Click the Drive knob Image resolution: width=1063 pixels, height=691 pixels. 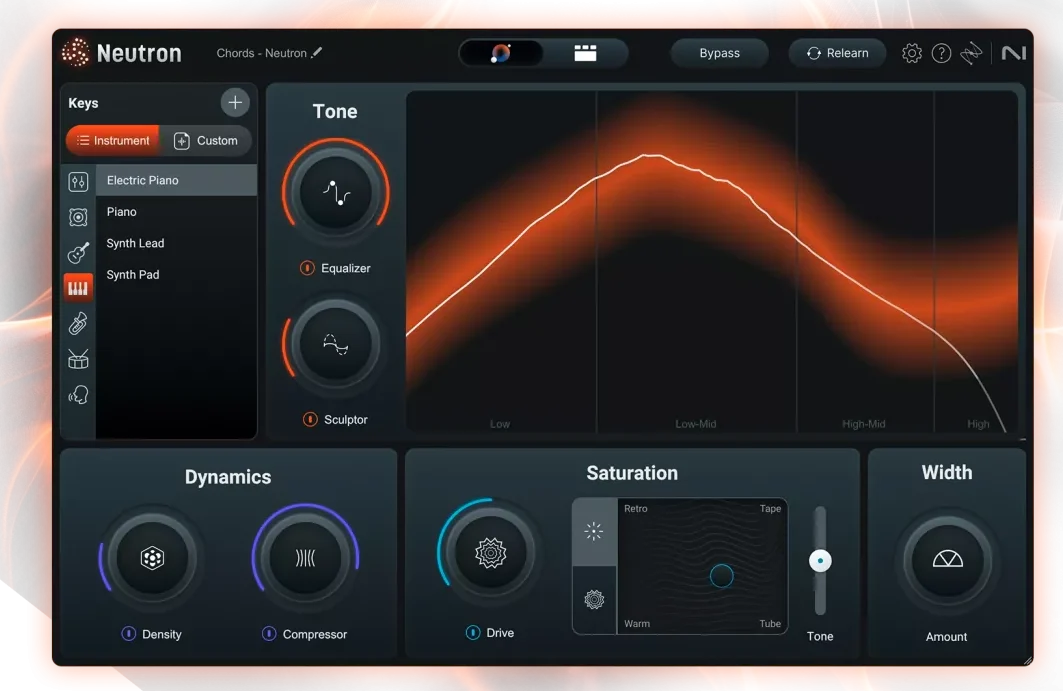tap(491, 553)
